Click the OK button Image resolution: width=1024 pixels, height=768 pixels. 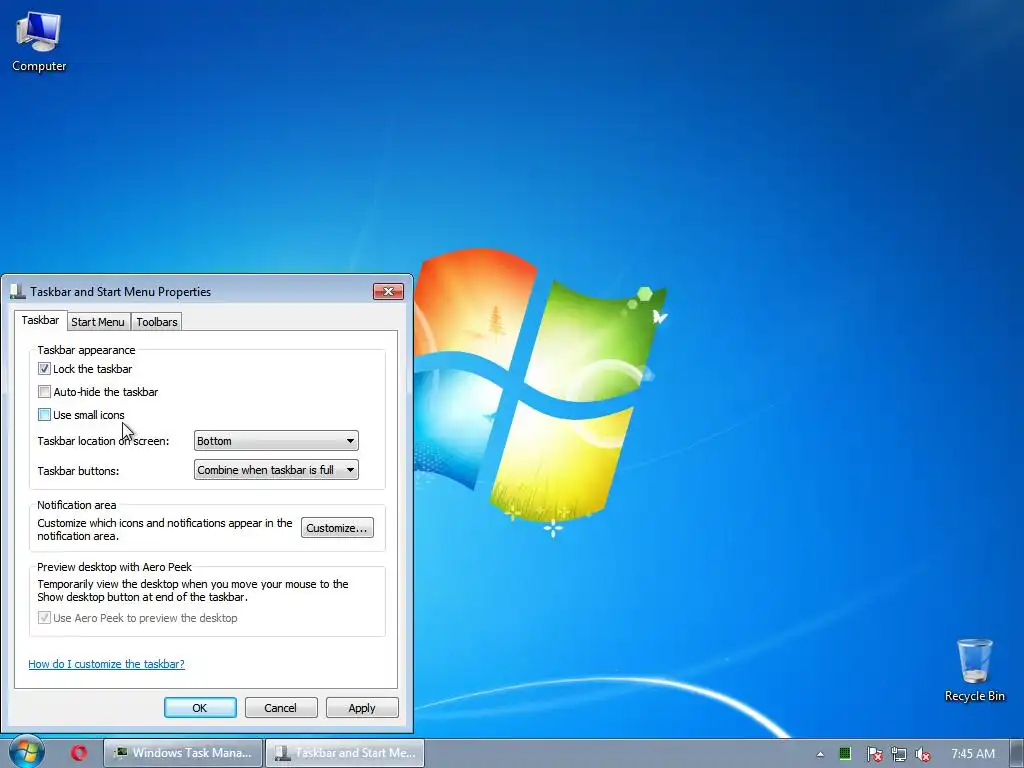click(x=200, y=708)
